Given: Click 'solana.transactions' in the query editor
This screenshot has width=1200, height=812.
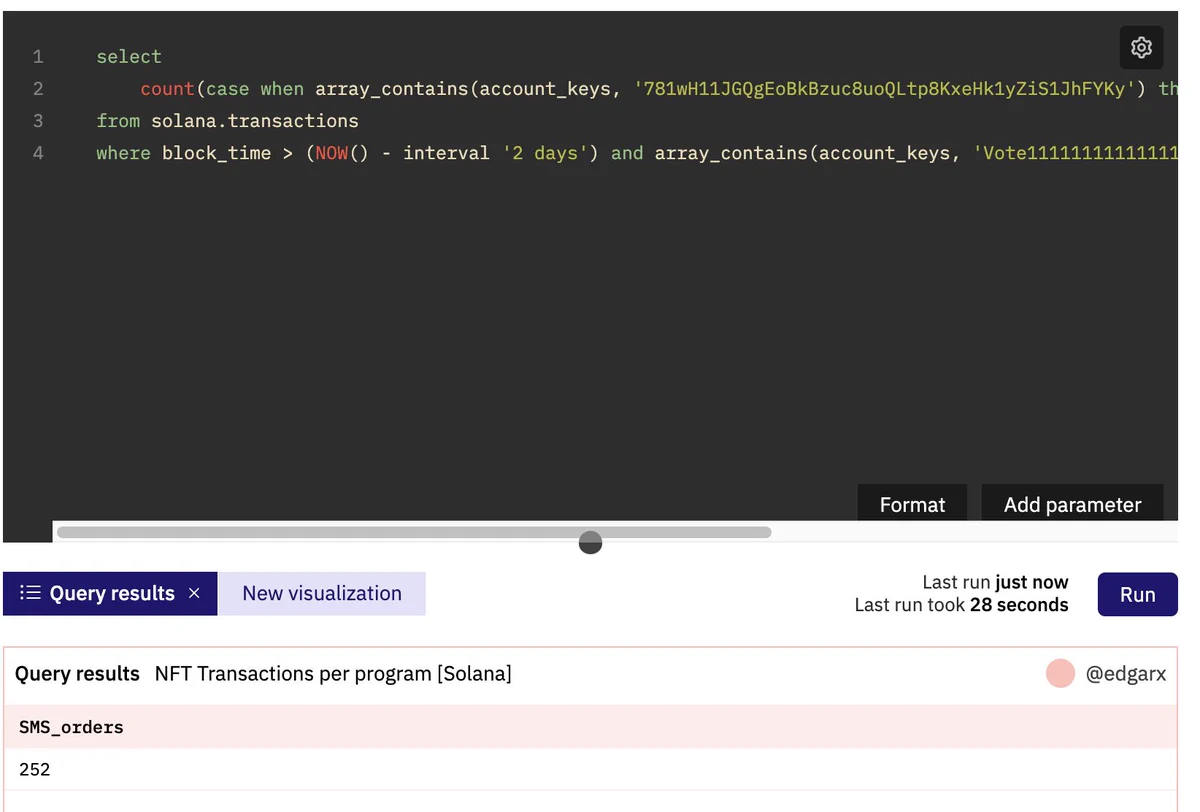Looking at the screenshot, I should click(x=255, y=121).
